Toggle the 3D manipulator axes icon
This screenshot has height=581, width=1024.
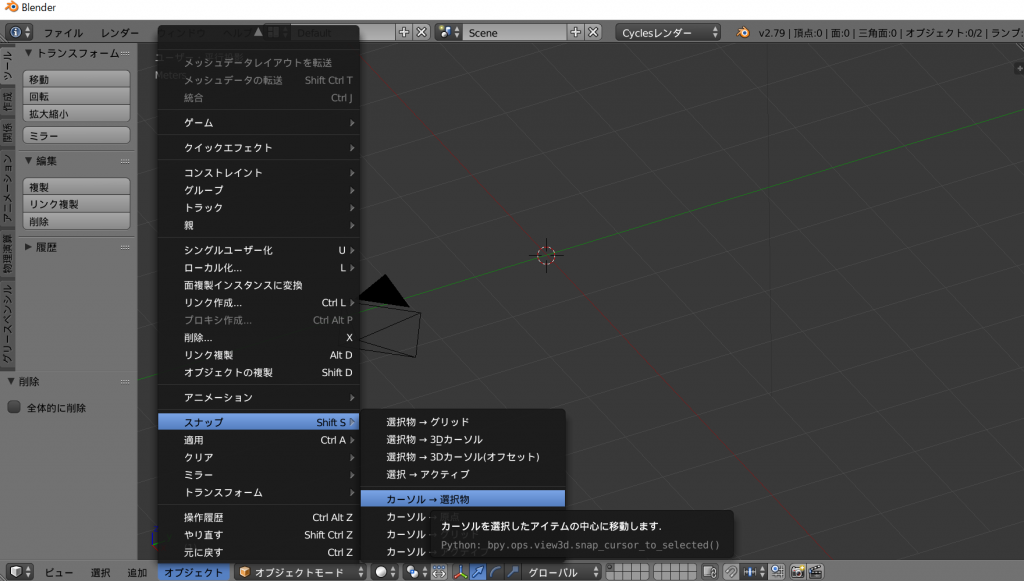461,572
